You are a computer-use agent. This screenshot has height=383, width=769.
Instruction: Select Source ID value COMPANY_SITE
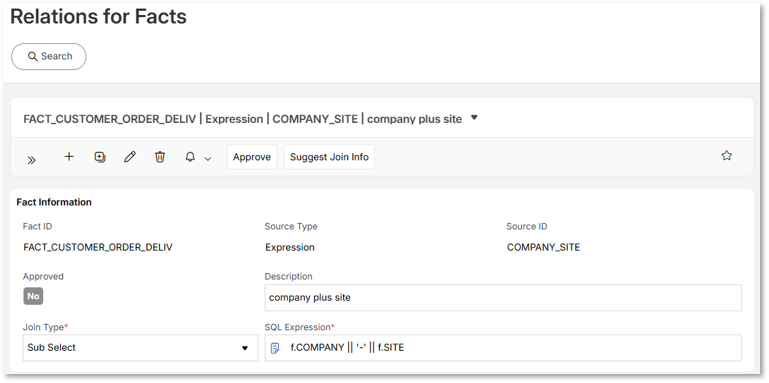click(543, 247)
